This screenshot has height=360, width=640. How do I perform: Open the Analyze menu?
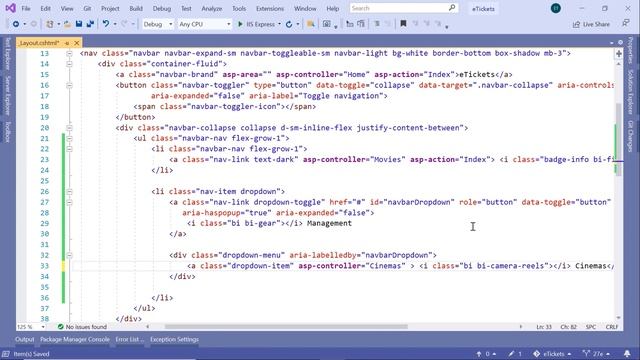(x=211, y=8)
